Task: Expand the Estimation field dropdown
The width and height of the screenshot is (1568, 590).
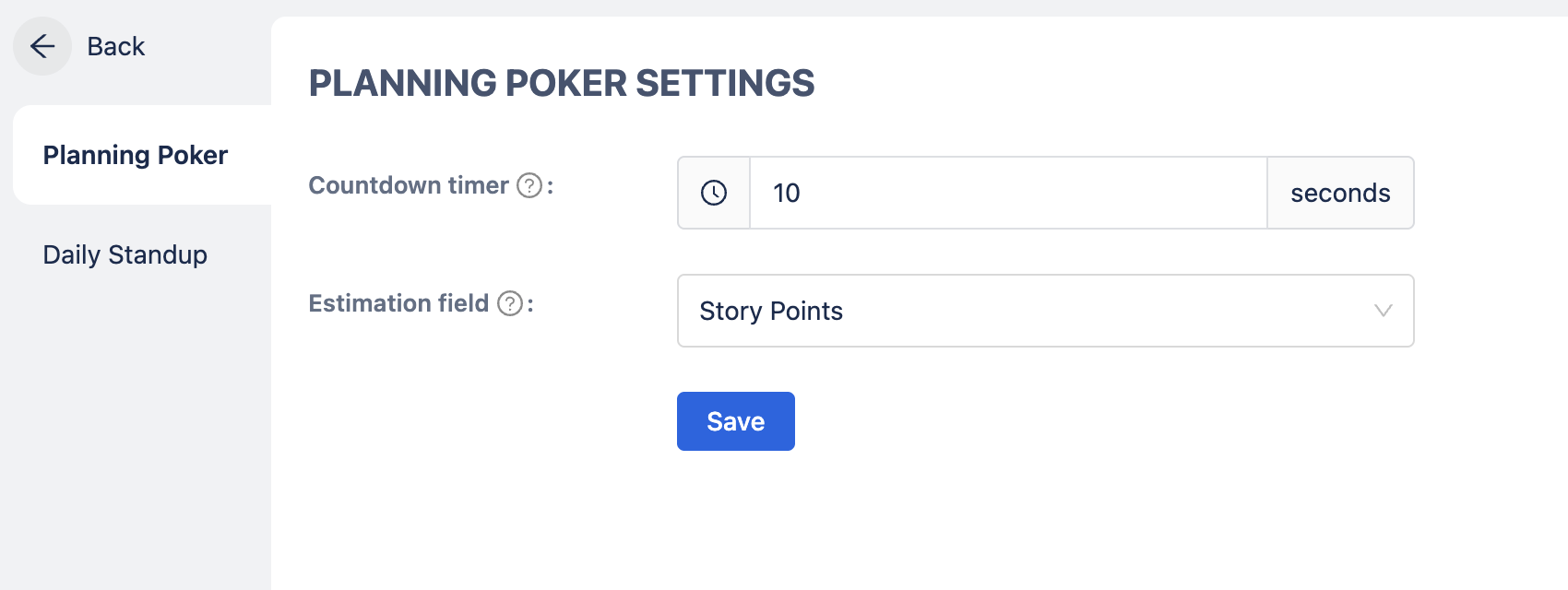Action: click(x=1045, y=311)
